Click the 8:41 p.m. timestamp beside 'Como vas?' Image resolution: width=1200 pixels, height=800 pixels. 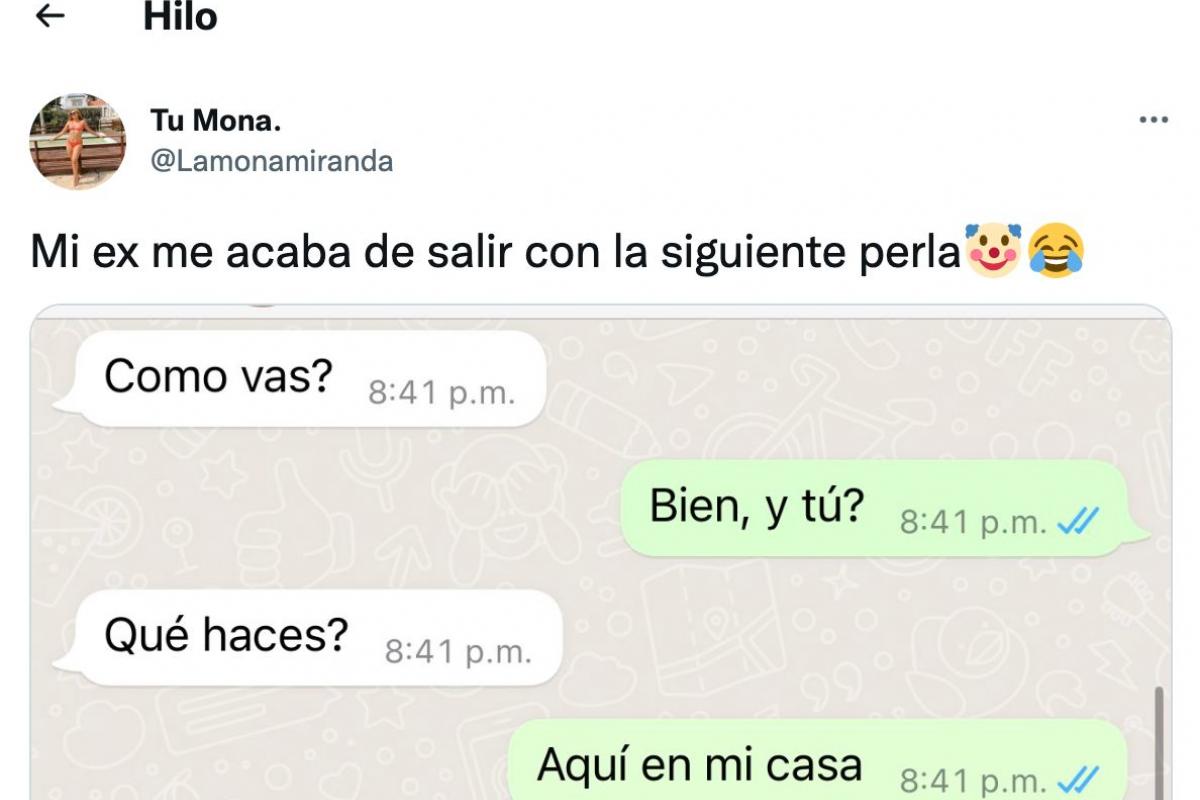[442, 394]
